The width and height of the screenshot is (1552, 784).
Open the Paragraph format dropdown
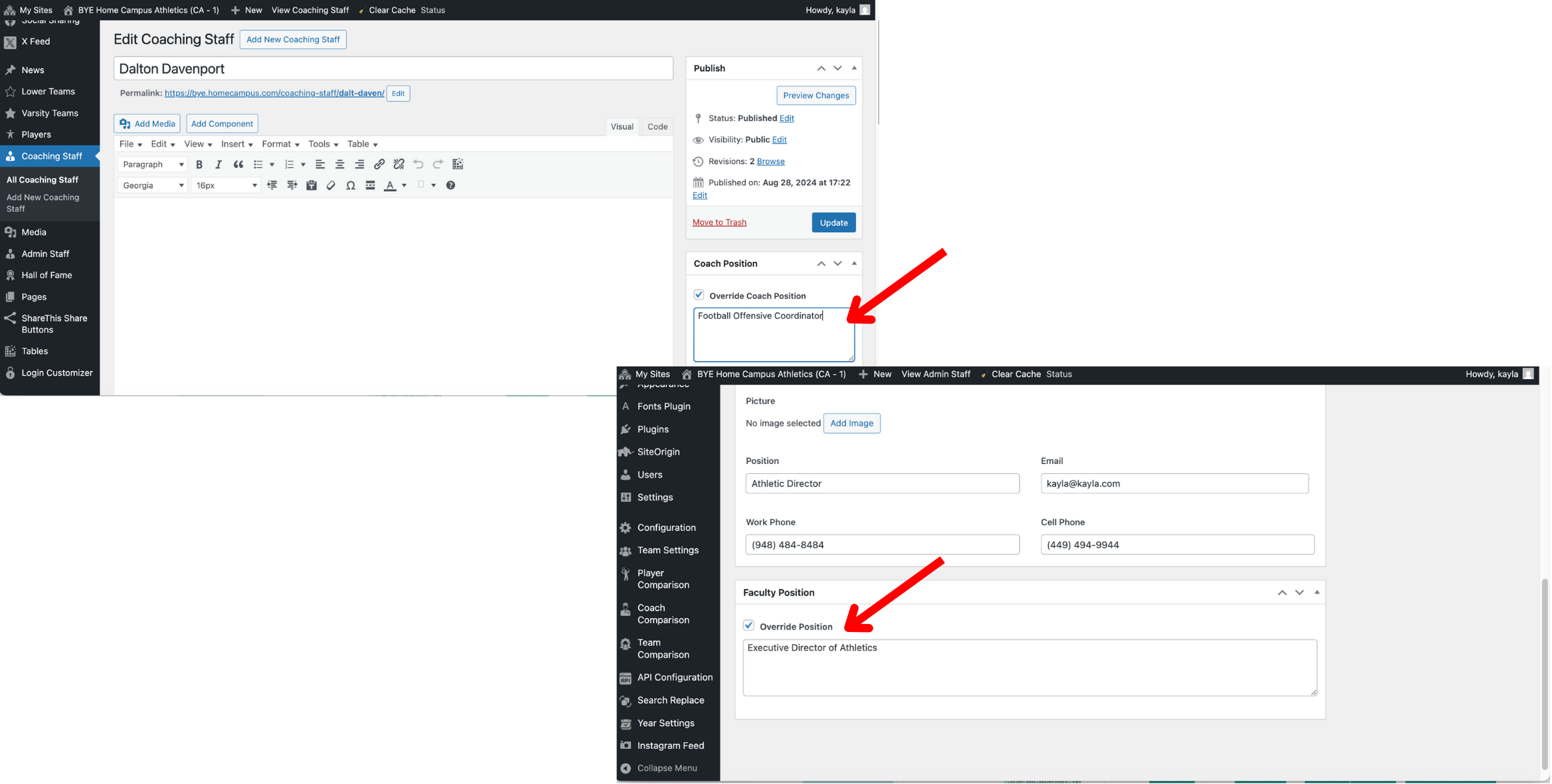coord(153,165)
